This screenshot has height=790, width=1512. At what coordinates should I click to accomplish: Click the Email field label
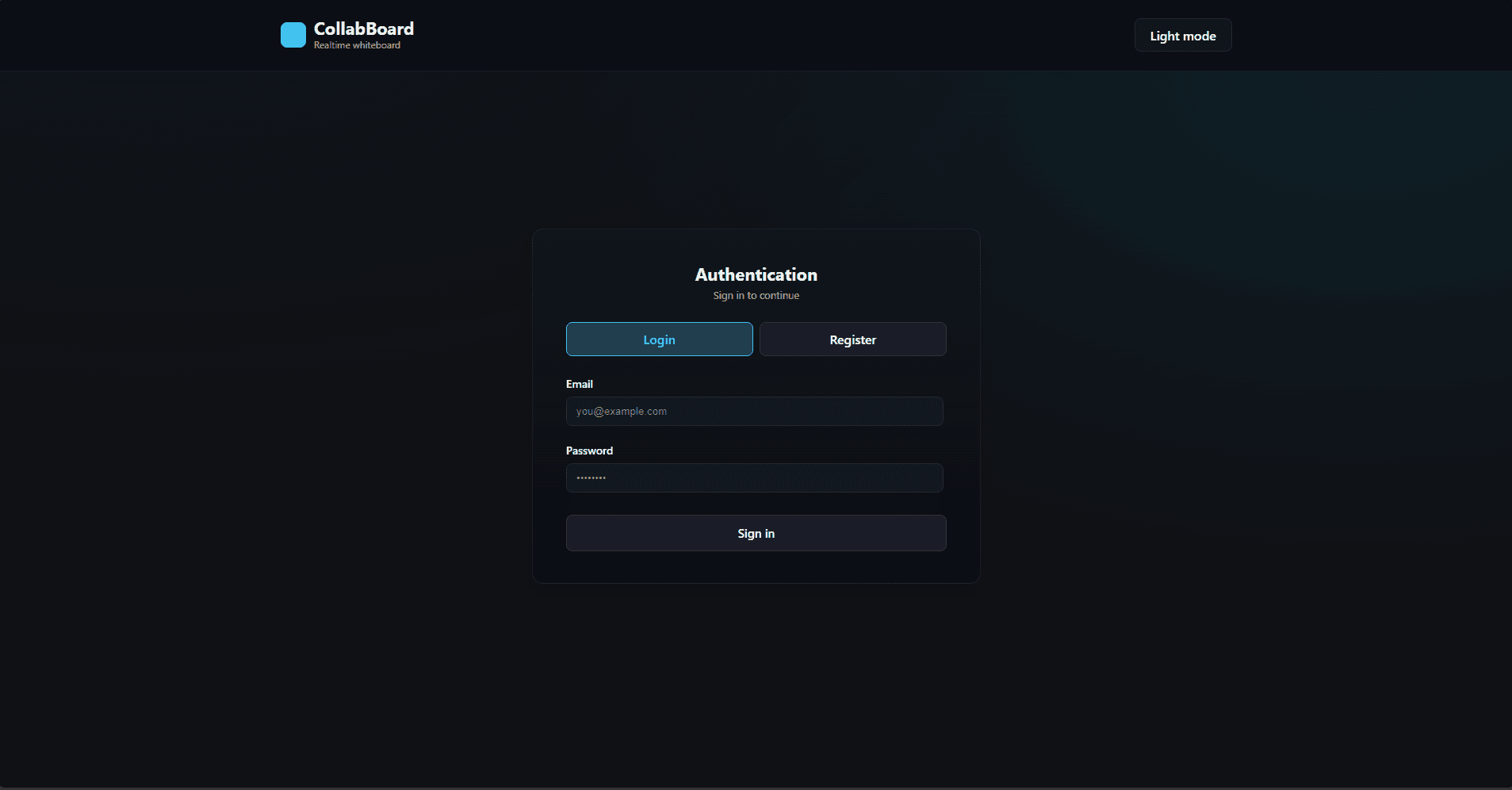coord(580,384)
